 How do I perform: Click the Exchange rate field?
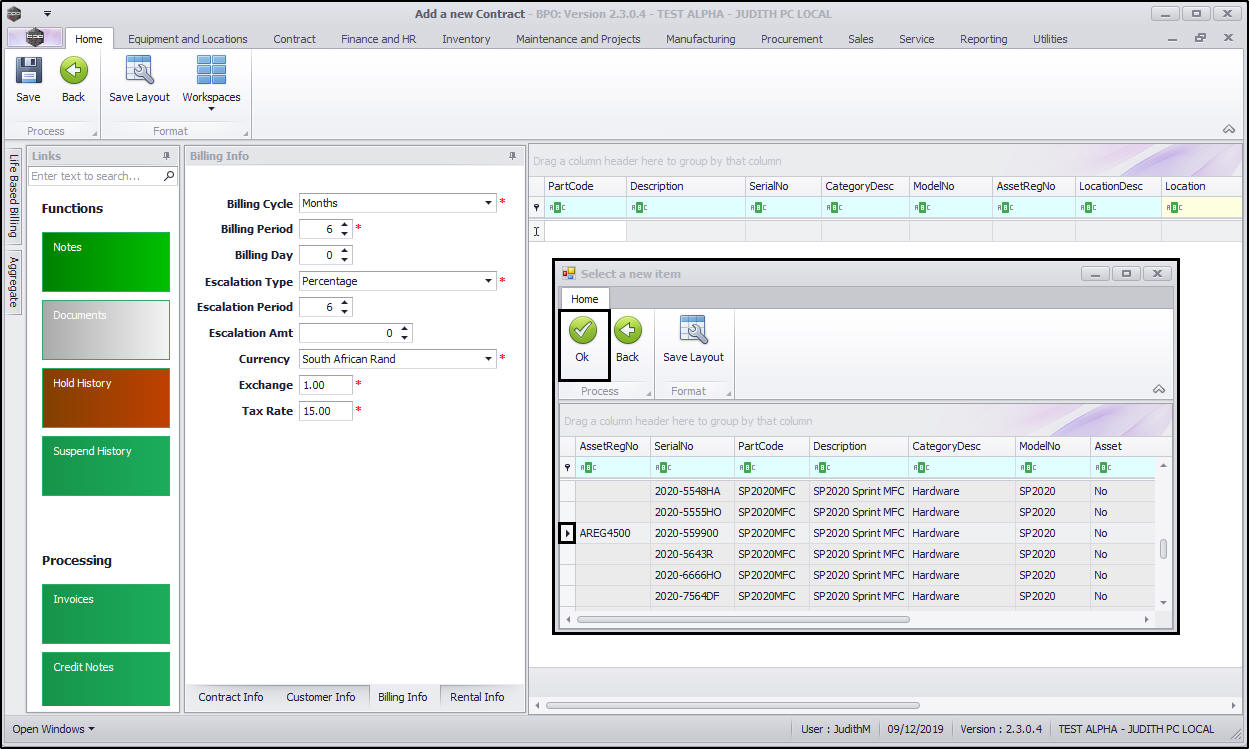click(326, 385)
